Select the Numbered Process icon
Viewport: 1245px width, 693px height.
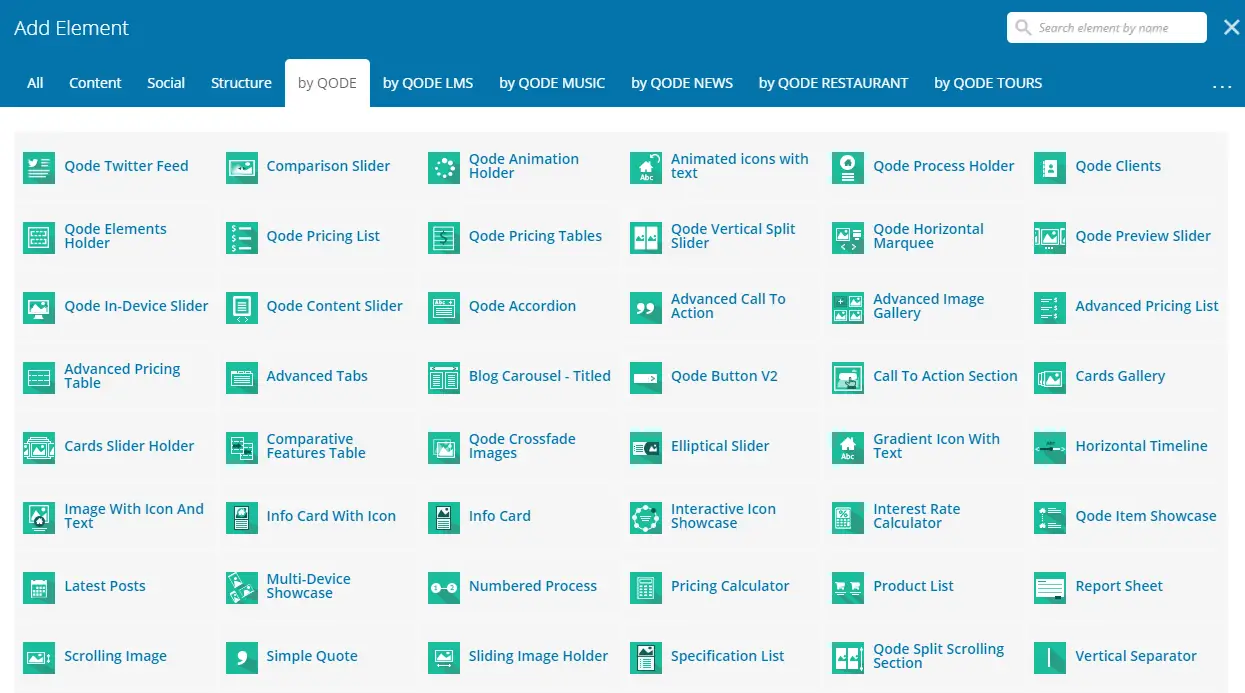444,587
